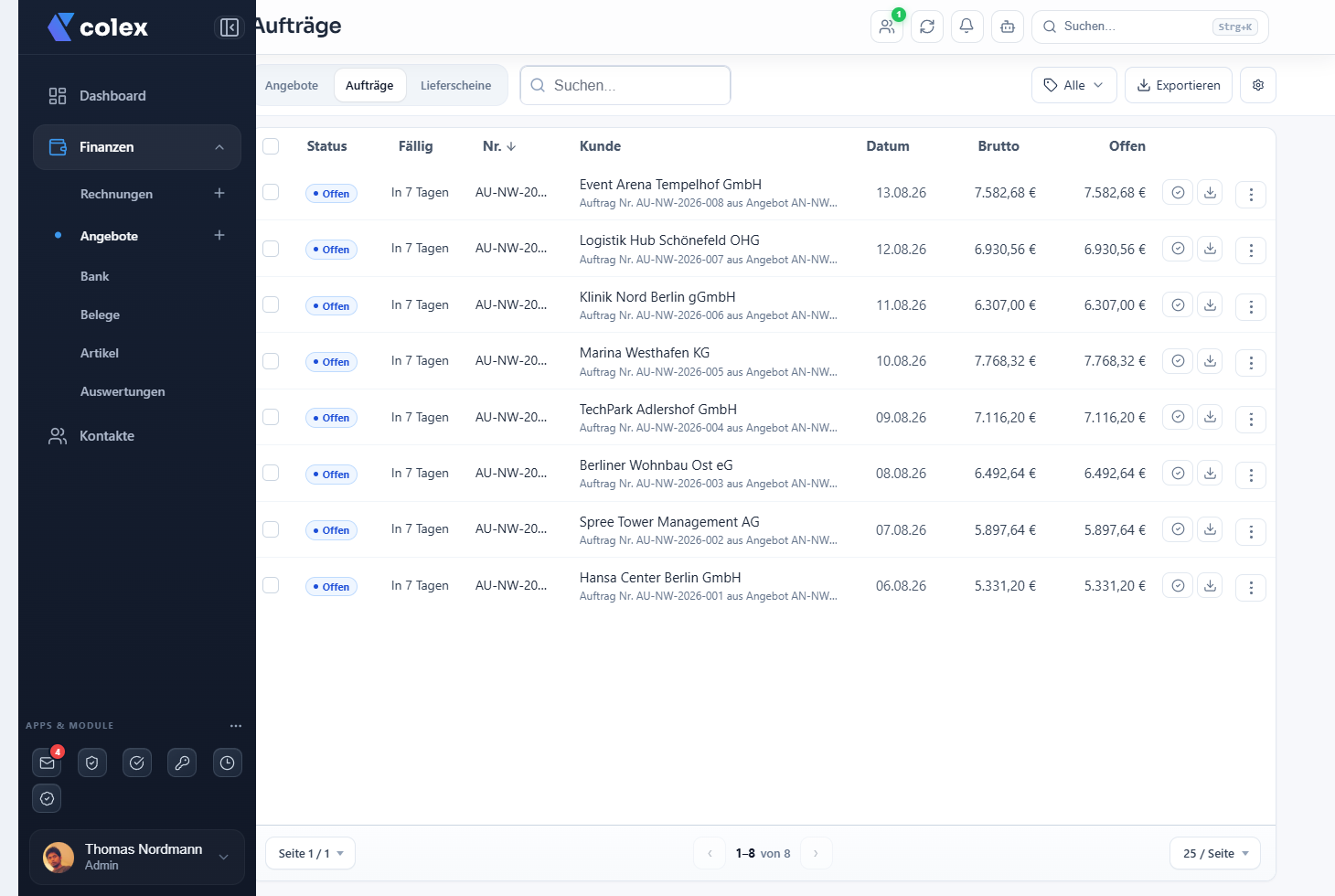Screen dimensions: 1335x896
Task: Select Spree Tower Management AG checkbox
Action: pos(271,529)
